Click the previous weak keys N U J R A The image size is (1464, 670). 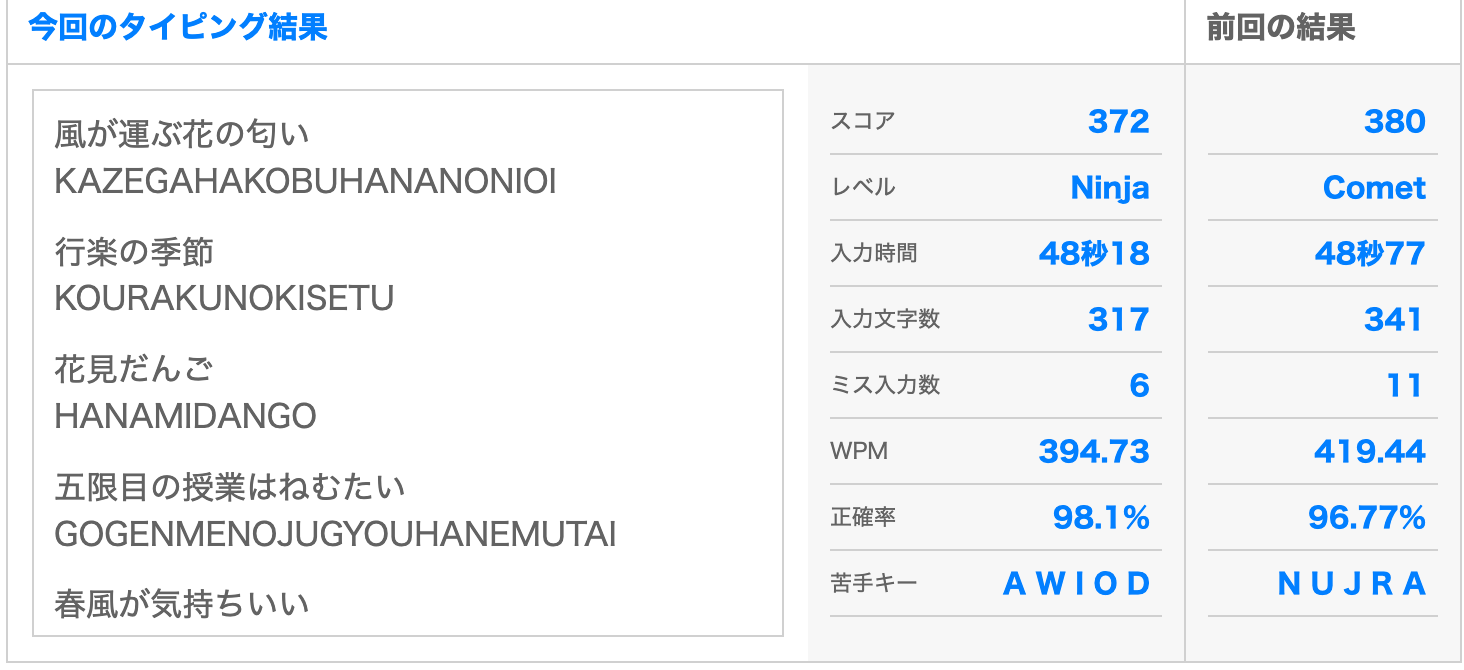pyautogui.click(x=1352, y=583)
